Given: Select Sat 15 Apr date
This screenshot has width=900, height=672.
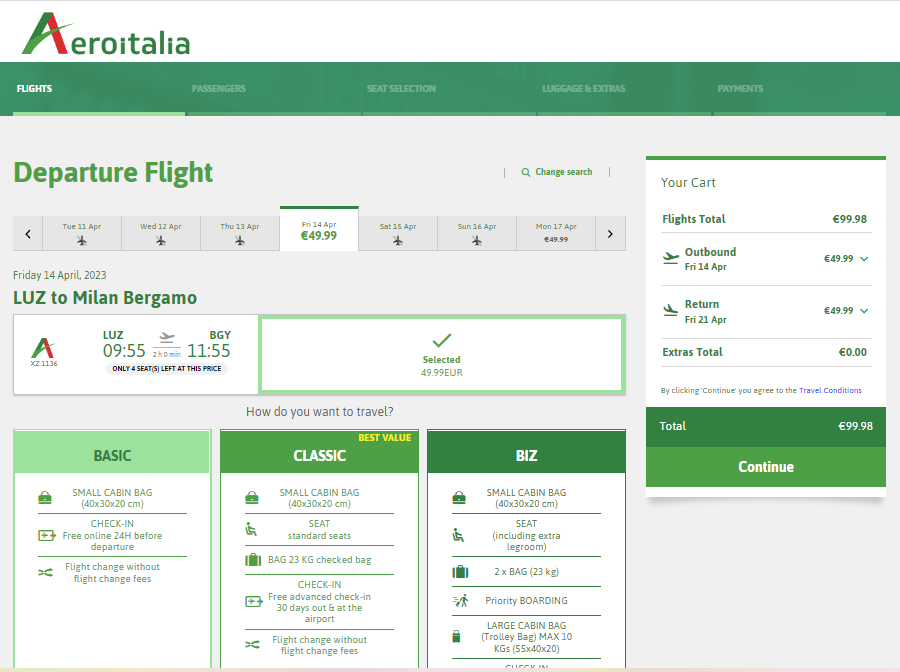Looking at the screenshot, I should [x=398, y=234].
